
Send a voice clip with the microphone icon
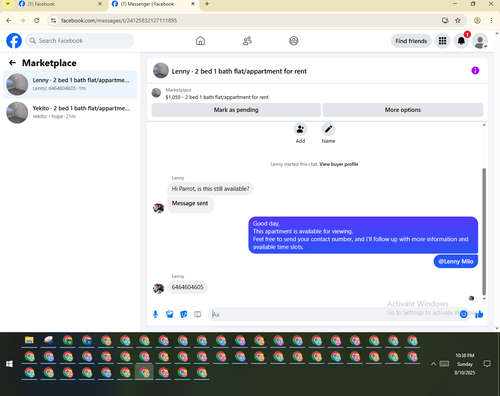click(155, 314)
